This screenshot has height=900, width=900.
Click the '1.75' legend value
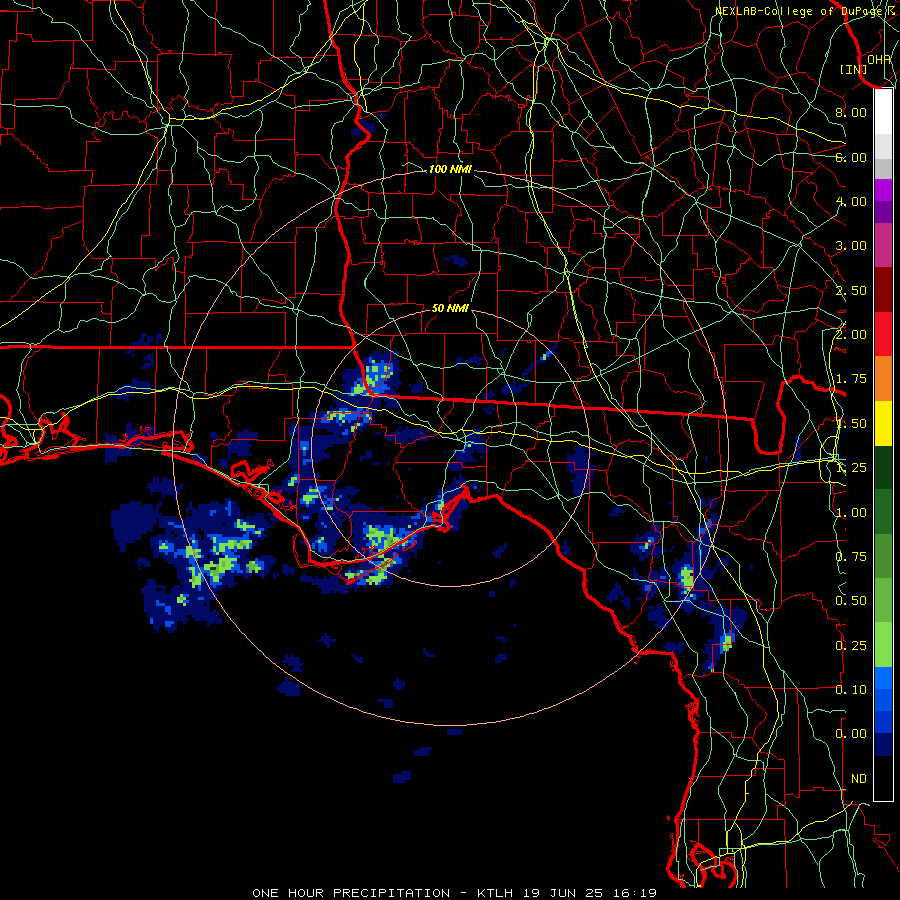(x=851, y=379)
